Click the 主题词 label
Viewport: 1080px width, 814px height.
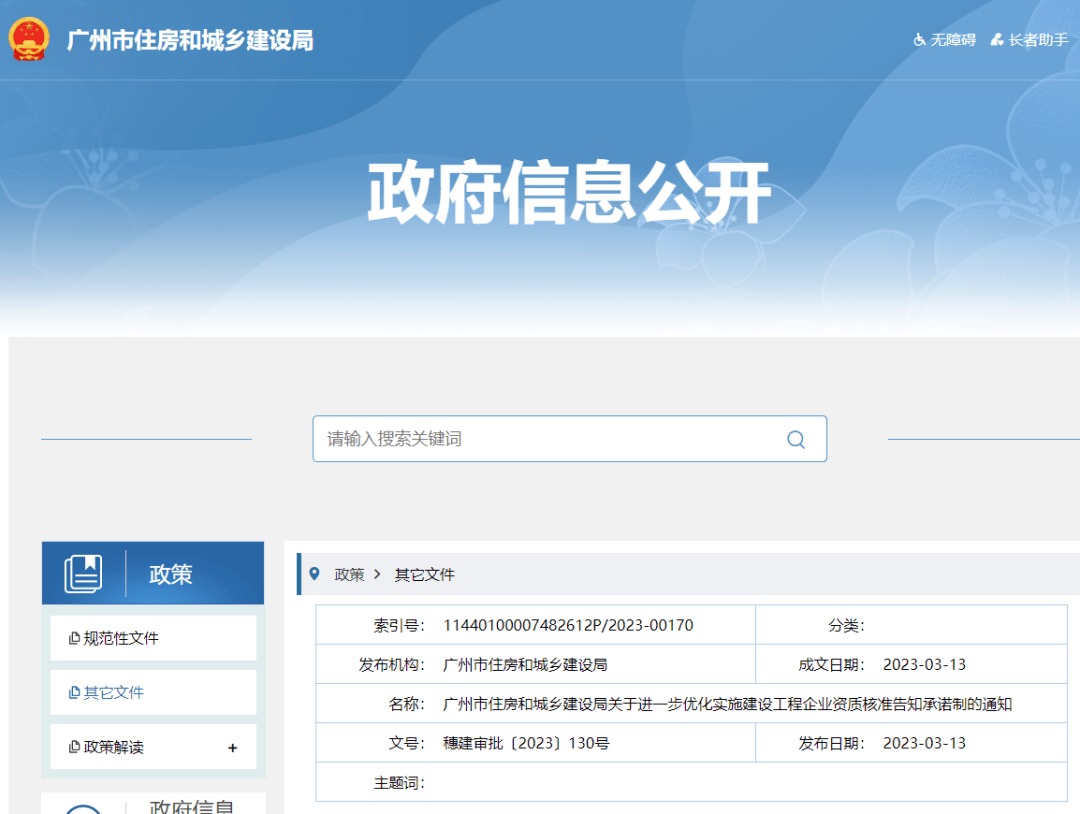point(399,783)
